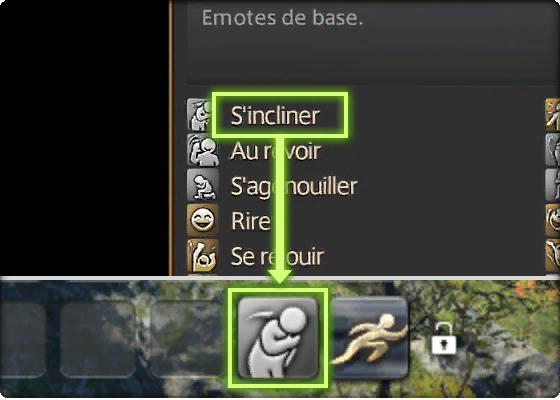The width and height of the screenshot is (560, 400).
Task: Click the S'agenouiller kneeling emote icon
Action: tap(202, 185)
